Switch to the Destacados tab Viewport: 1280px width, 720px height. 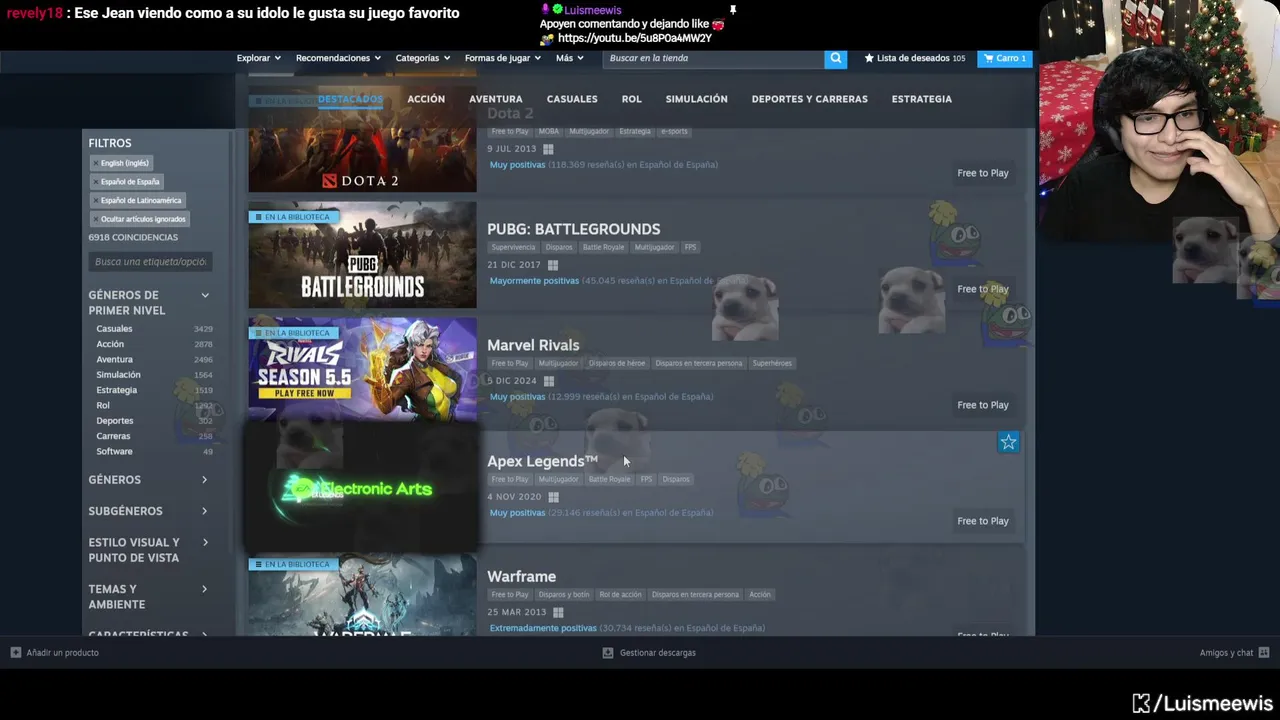tap(350, 99)
